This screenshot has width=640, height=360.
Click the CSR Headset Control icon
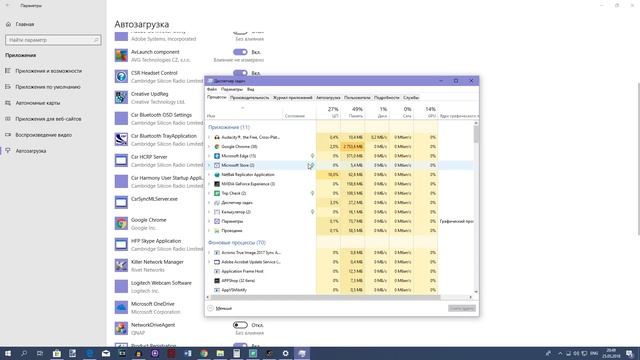(x=121, y=76)
